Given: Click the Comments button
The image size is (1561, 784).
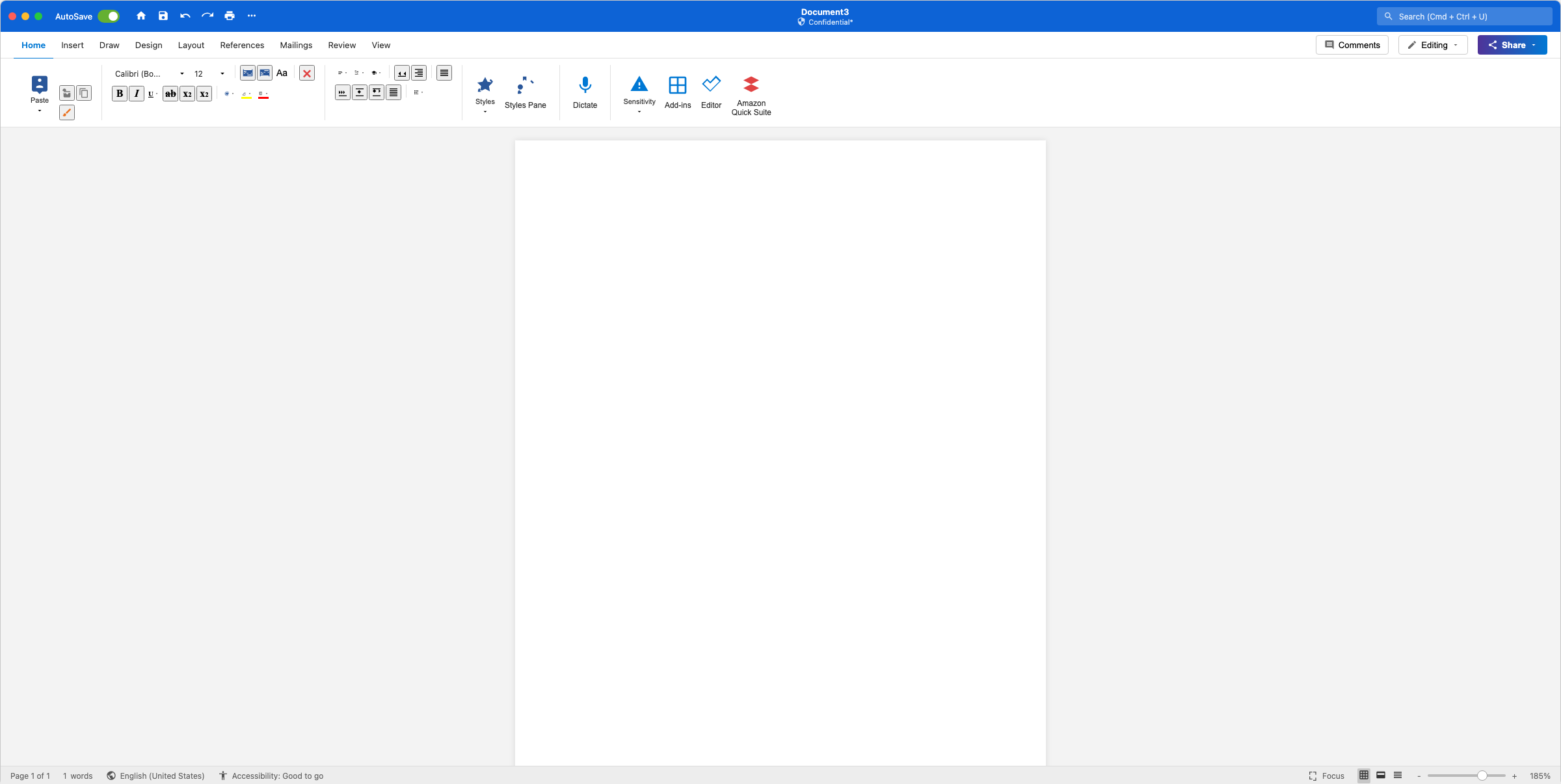Looking at the screenshot, I should [1352, 45].
